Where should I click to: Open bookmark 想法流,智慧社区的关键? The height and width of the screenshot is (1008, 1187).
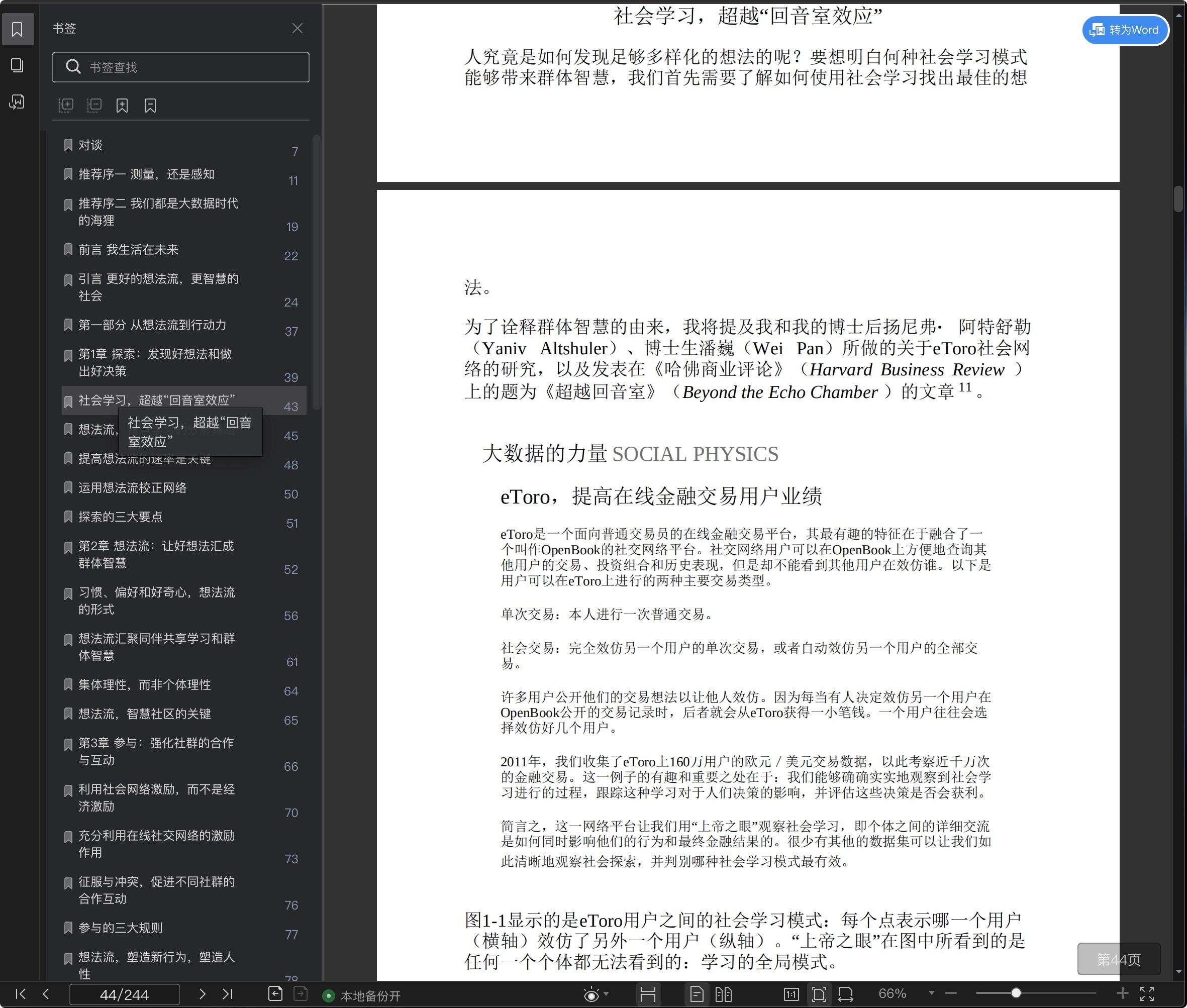point(184,714)
